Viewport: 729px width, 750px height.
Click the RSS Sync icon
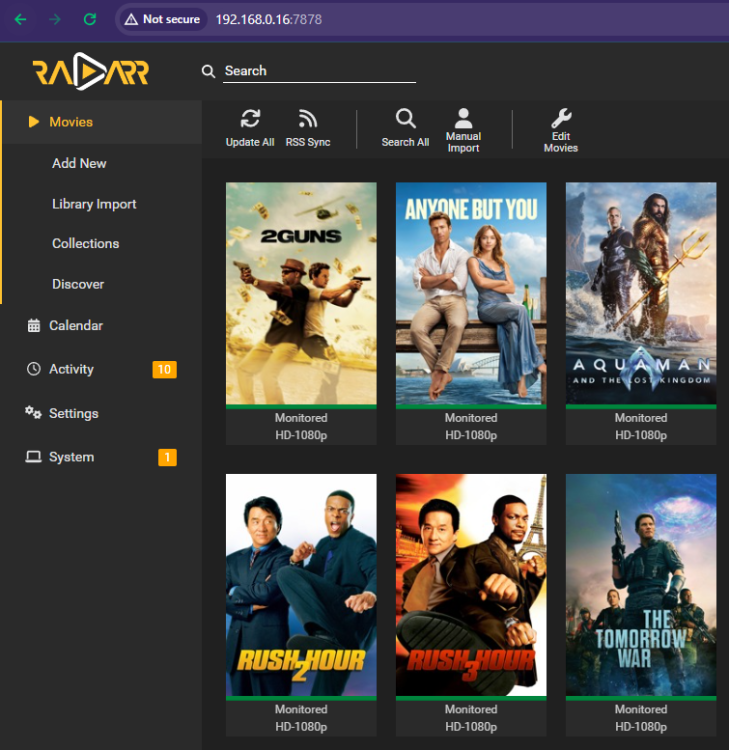[308, 118]
